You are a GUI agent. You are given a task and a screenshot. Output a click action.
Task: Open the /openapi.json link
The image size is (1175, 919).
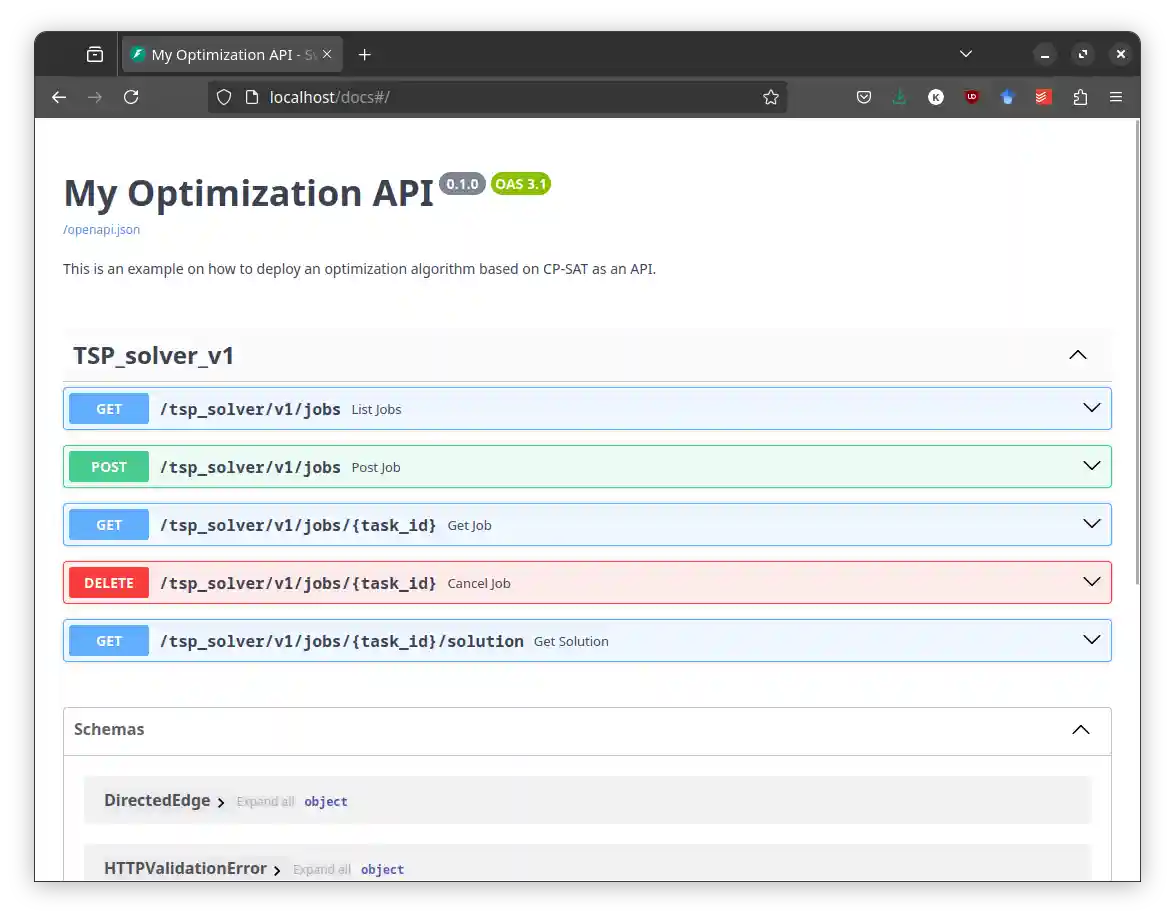pos(101,229)
